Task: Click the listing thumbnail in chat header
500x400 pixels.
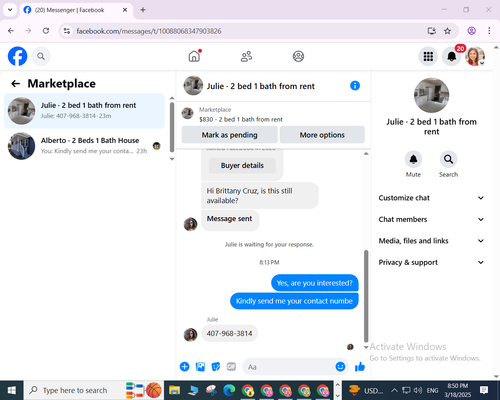Action: coord(193,86)
